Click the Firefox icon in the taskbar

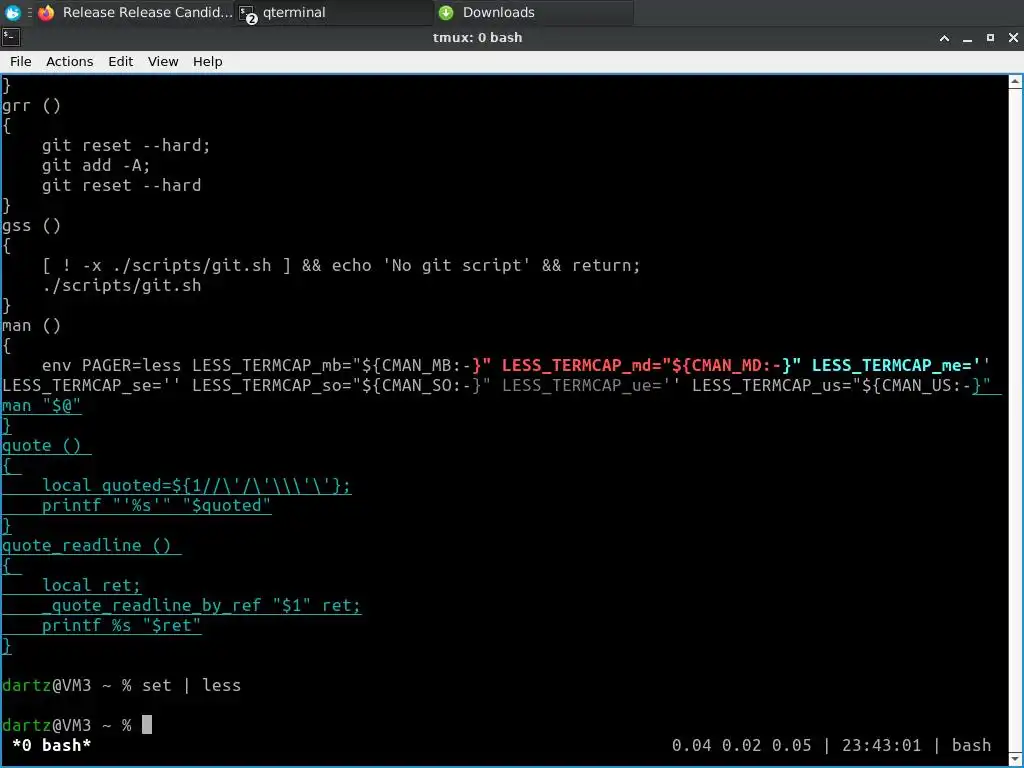[x=46, y=12]
